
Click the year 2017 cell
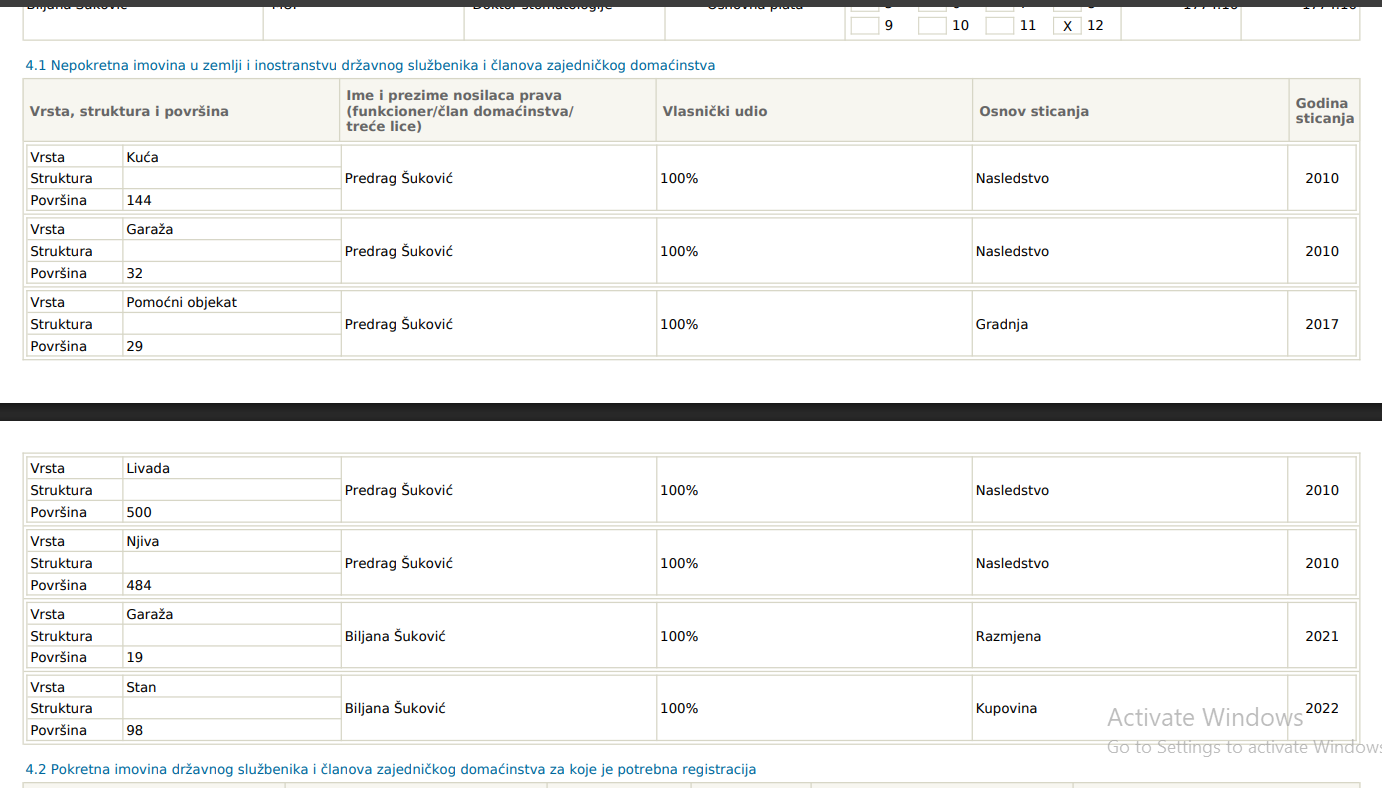(1321, 325)
